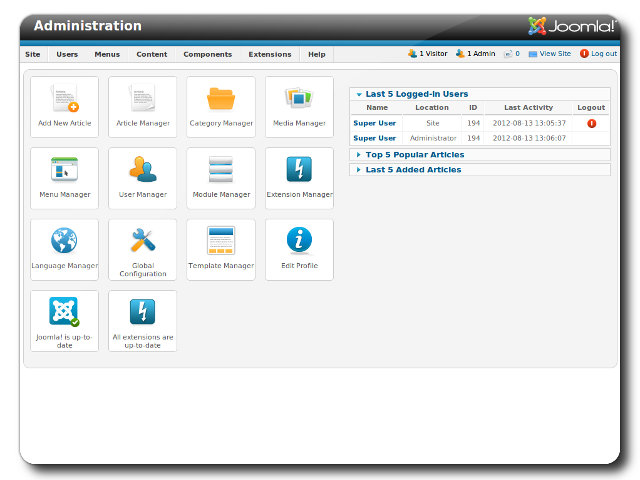Open the Template Manager icon

tap(221, 242)
